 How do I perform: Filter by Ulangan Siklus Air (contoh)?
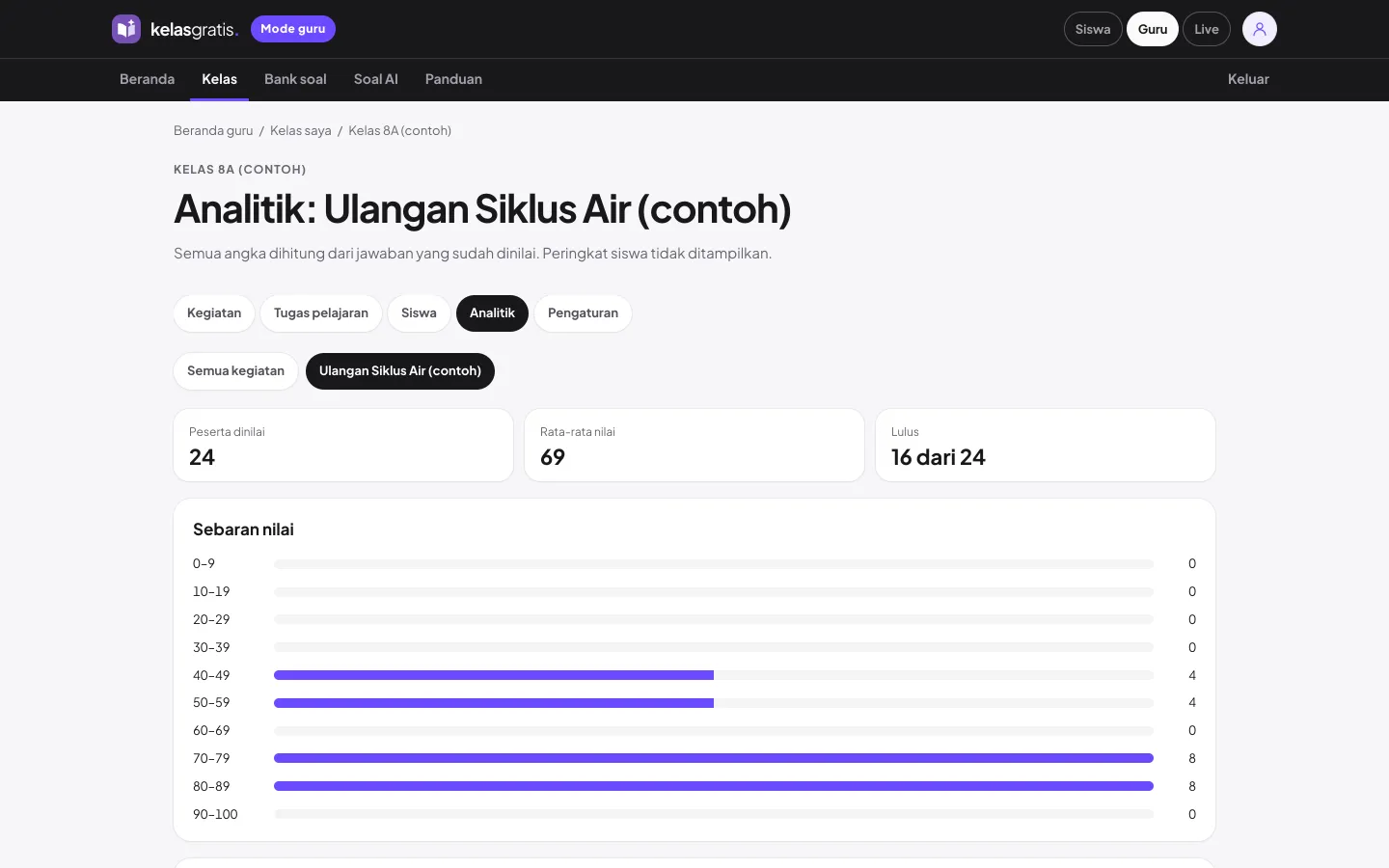coord(400,371)
